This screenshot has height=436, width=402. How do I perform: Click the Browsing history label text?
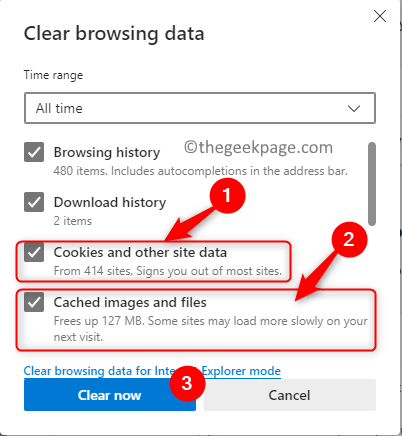coord(107,152)
